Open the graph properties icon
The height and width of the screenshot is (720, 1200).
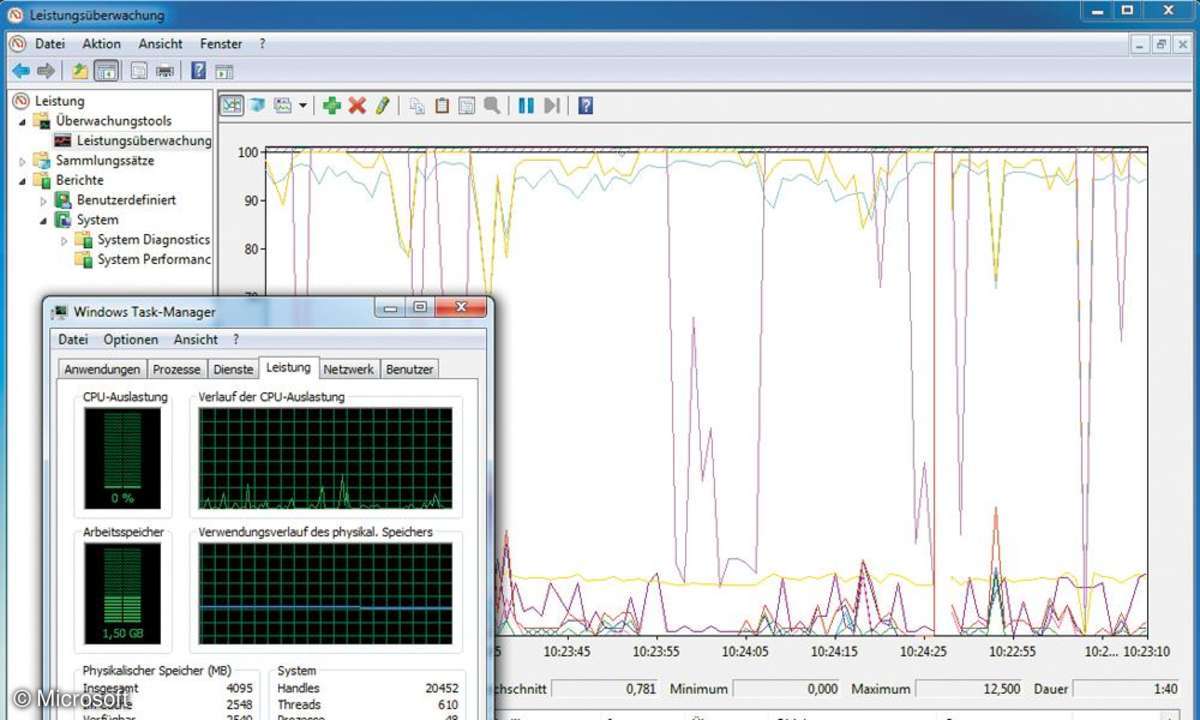467,105
